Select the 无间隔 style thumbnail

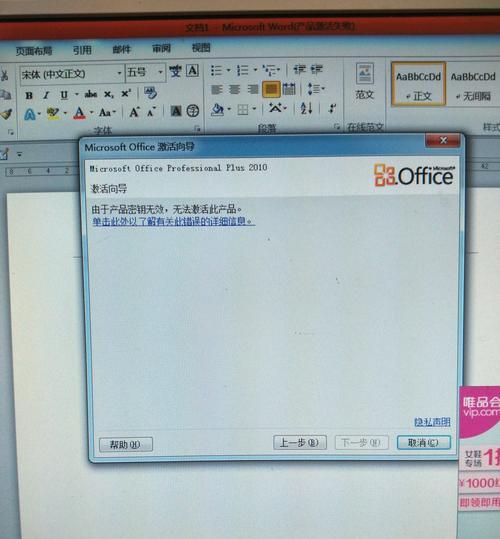point(473,86)
